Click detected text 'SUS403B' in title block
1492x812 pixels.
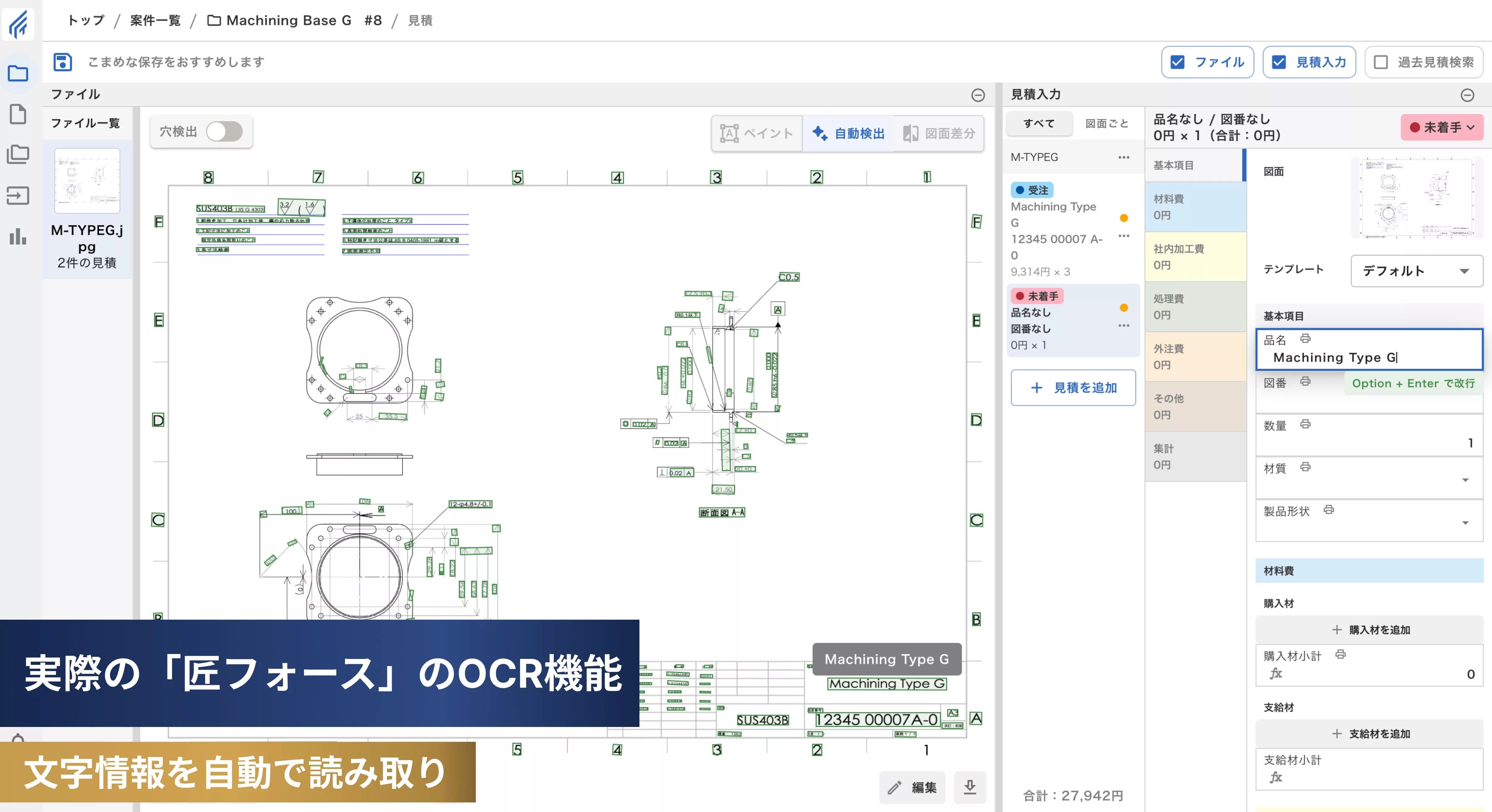pos(762,720)
